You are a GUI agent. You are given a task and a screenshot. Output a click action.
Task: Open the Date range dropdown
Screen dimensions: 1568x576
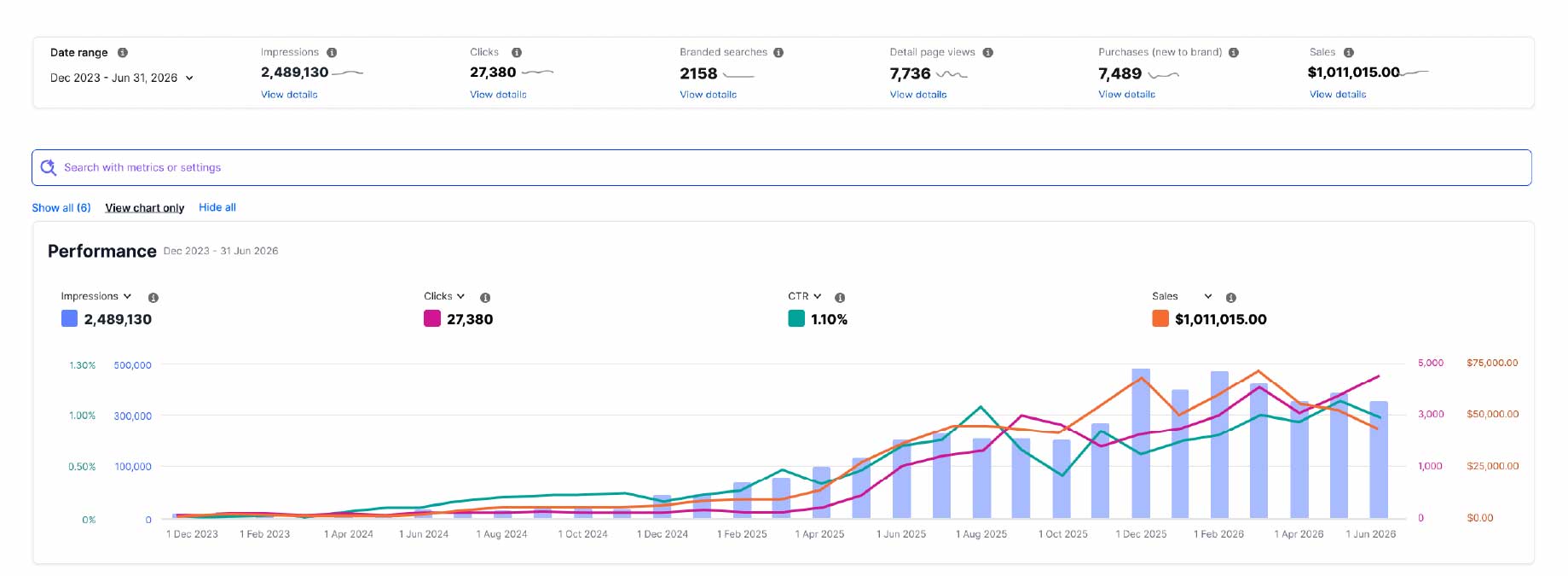coord(122,78)
